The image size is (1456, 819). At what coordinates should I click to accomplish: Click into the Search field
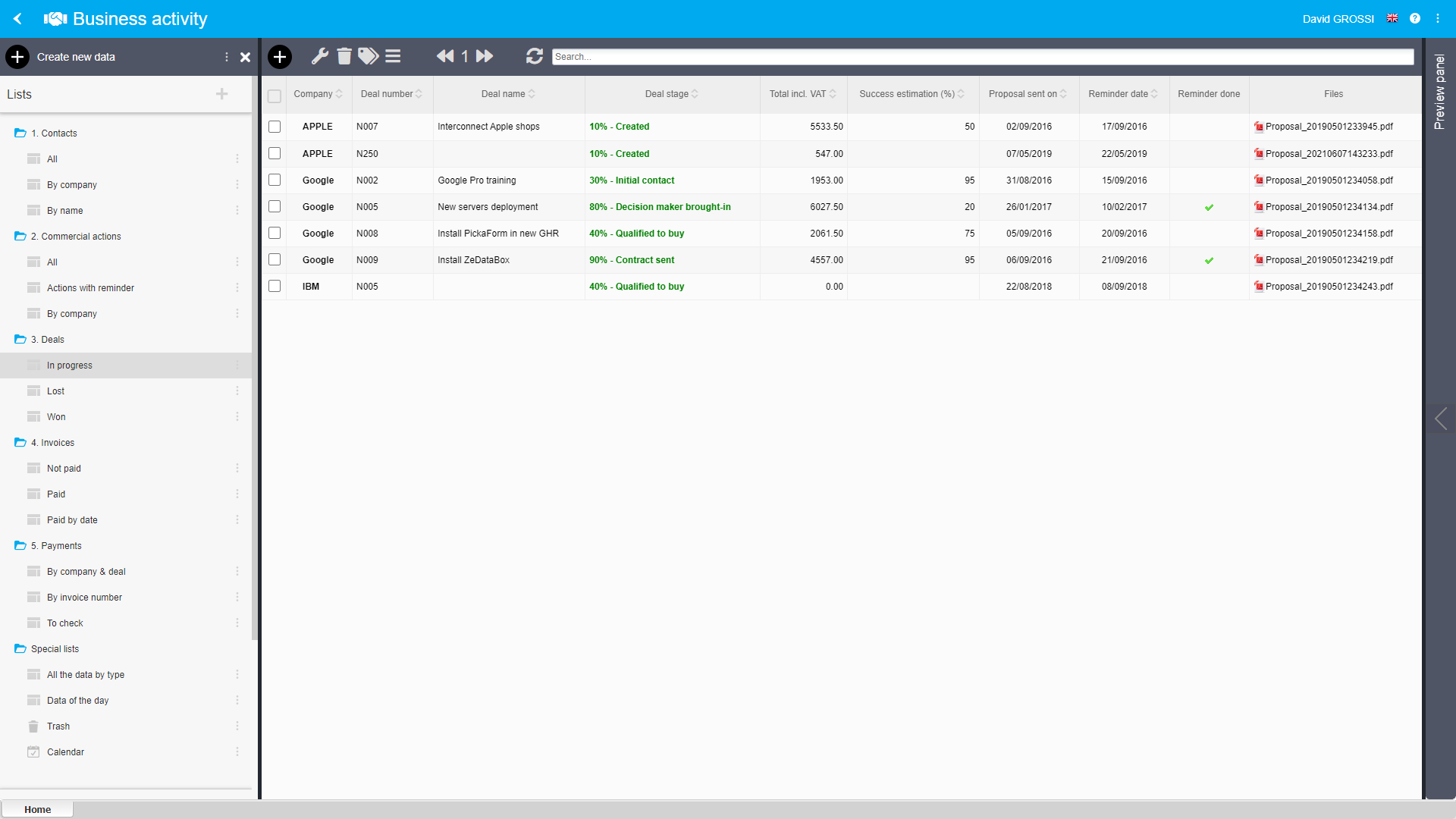click(x=983, y=57)
